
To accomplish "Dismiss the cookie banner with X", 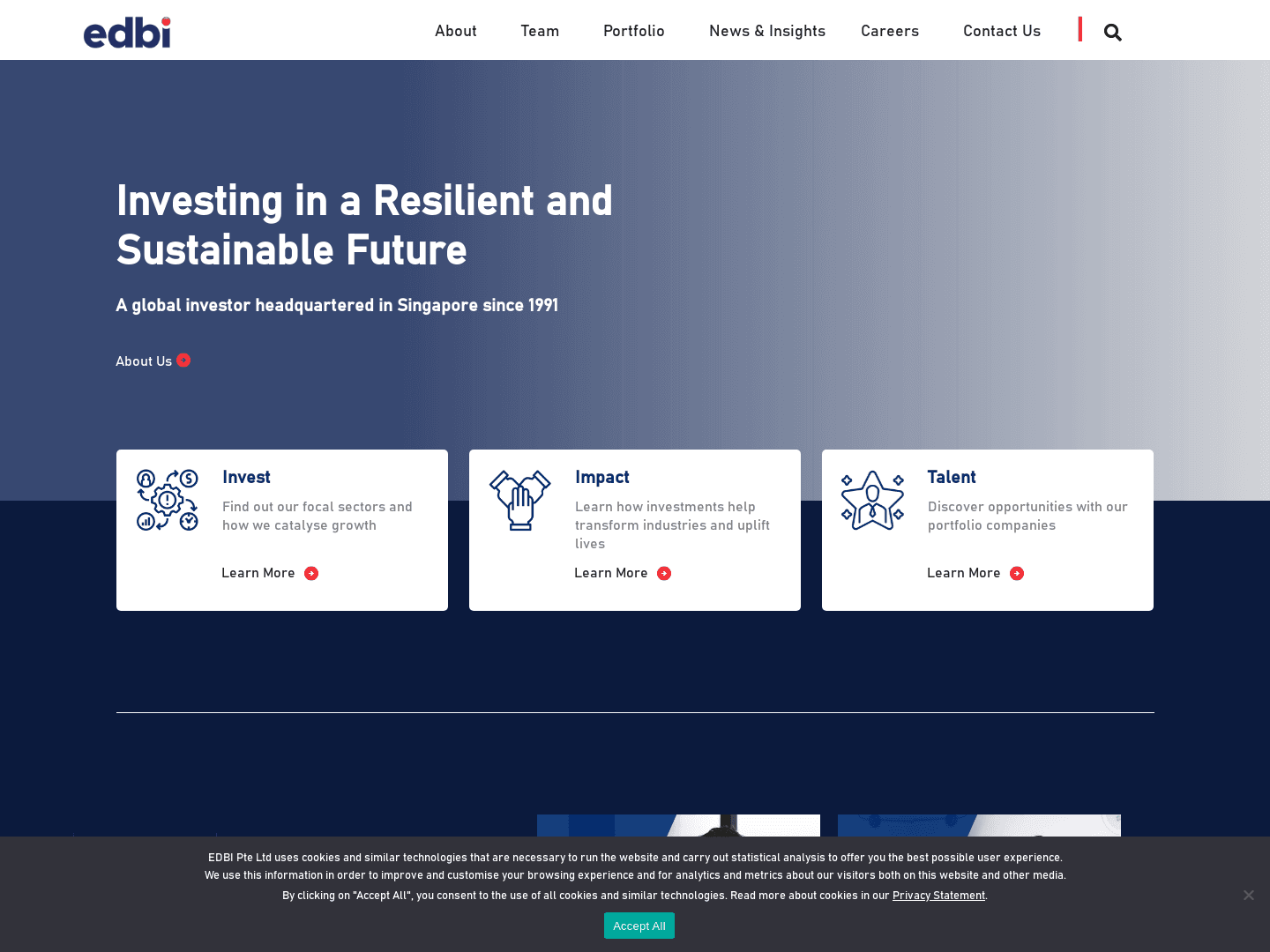I will pyautogui.click(x=1248, y=895).
